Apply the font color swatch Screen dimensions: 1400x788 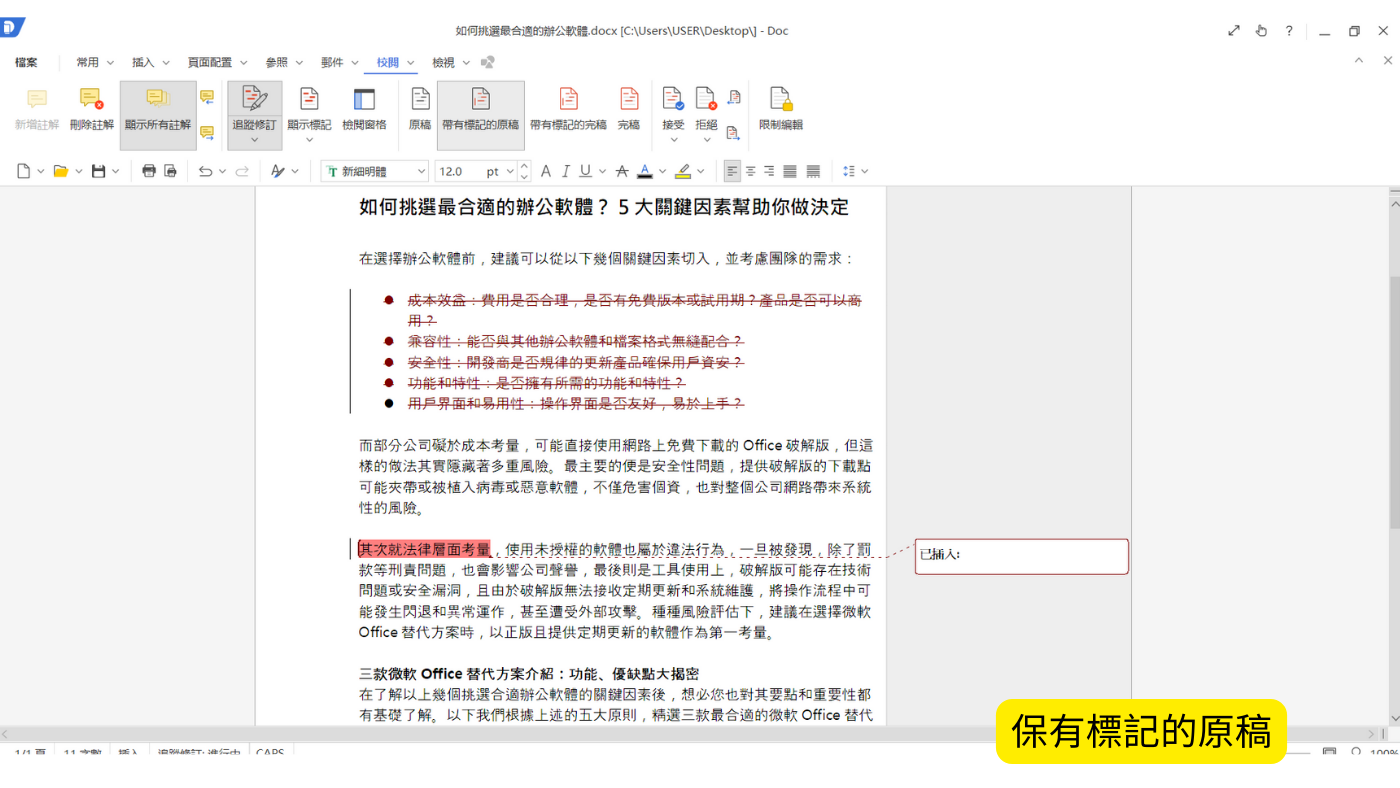point(645,171)
